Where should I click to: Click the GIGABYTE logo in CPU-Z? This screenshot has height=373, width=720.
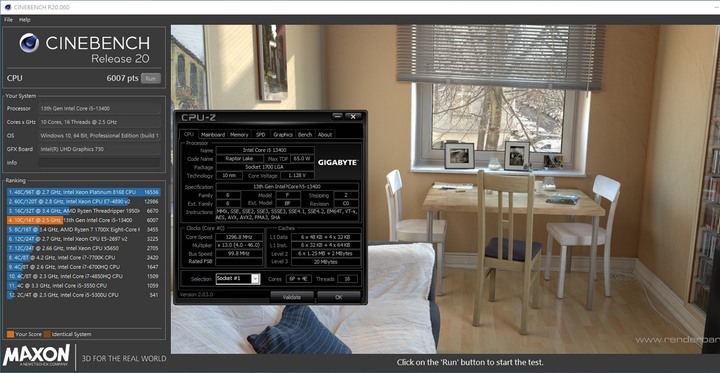click(x=338, y=163)
